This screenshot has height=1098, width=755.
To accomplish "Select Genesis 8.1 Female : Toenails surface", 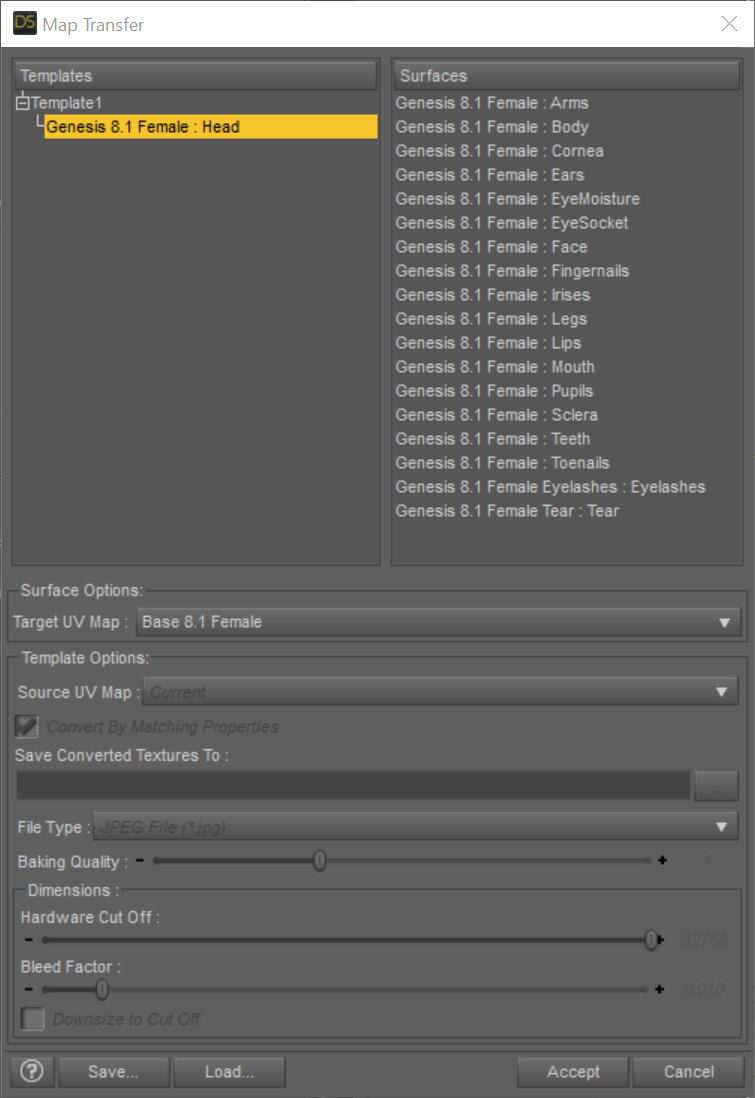I will click(502, 462).
